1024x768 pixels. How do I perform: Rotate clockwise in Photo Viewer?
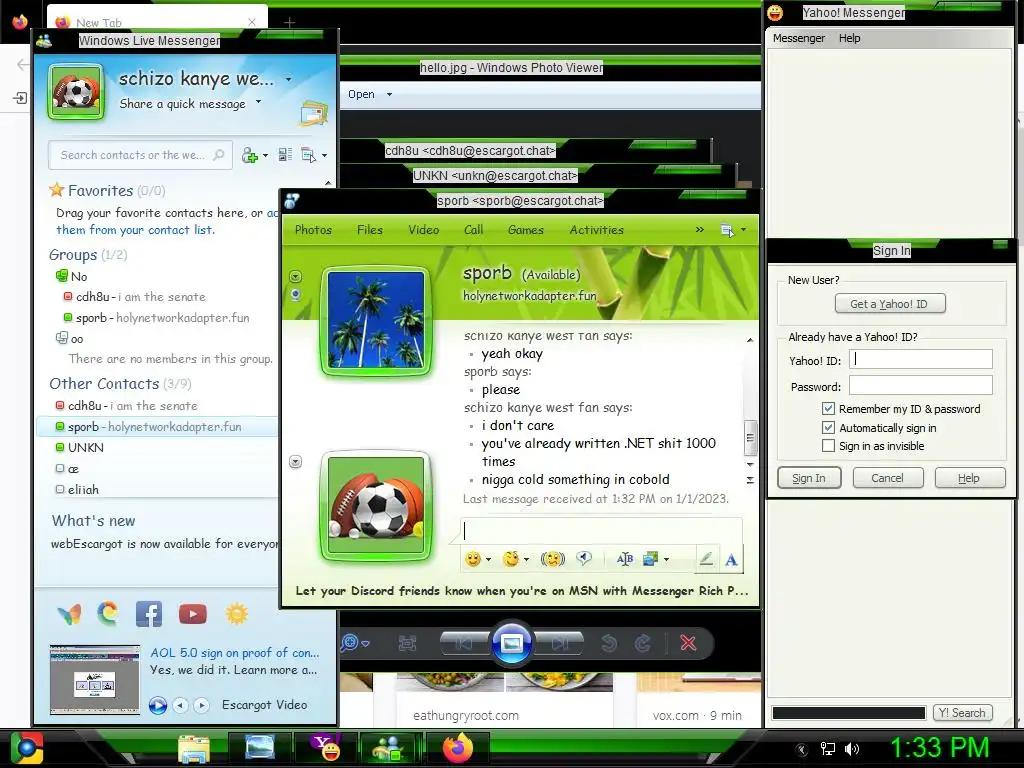pos(643,644)
